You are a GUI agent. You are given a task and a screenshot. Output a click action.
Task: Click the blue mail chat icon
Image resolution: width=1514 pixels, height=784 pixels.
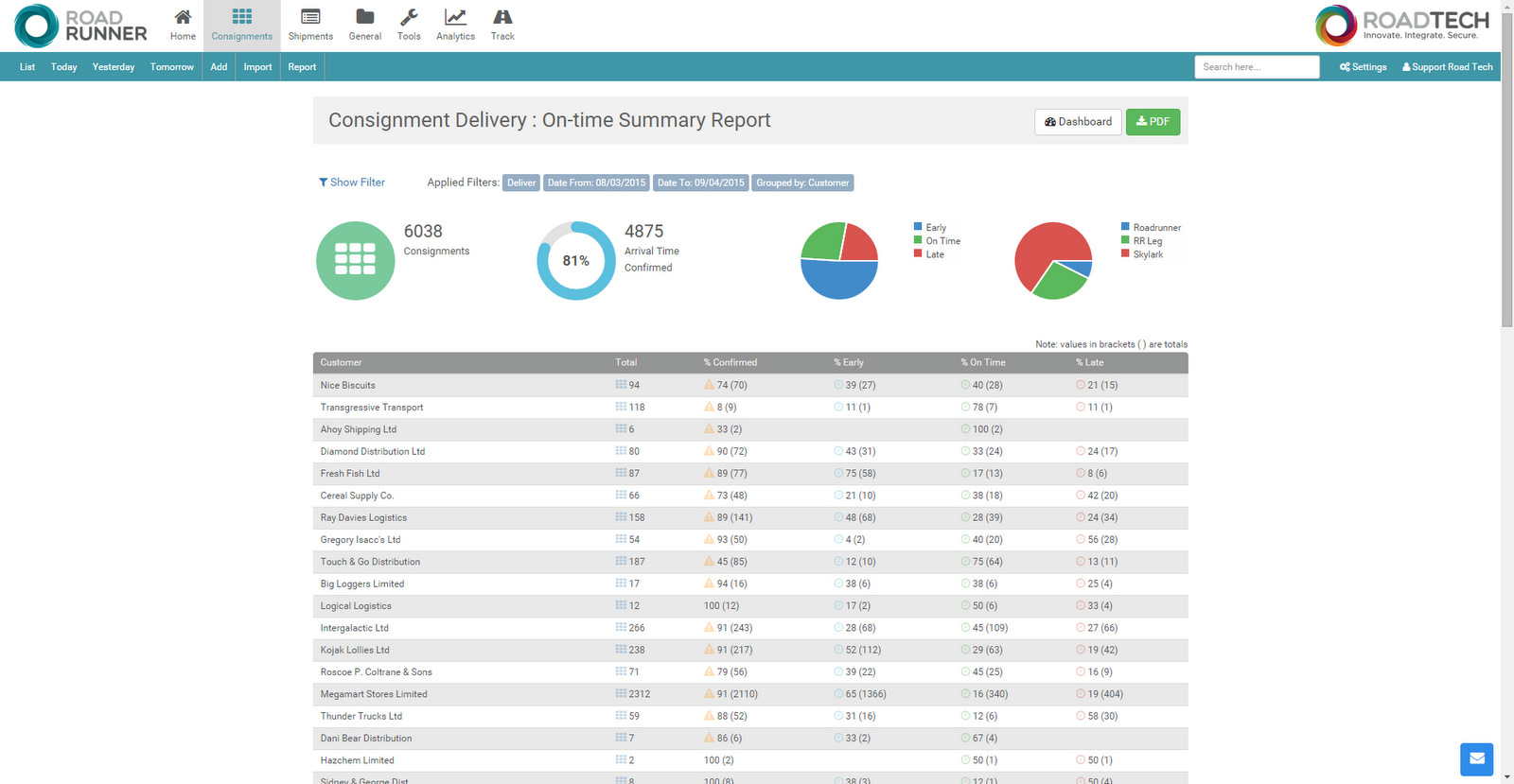click(x=1476, y=758)
